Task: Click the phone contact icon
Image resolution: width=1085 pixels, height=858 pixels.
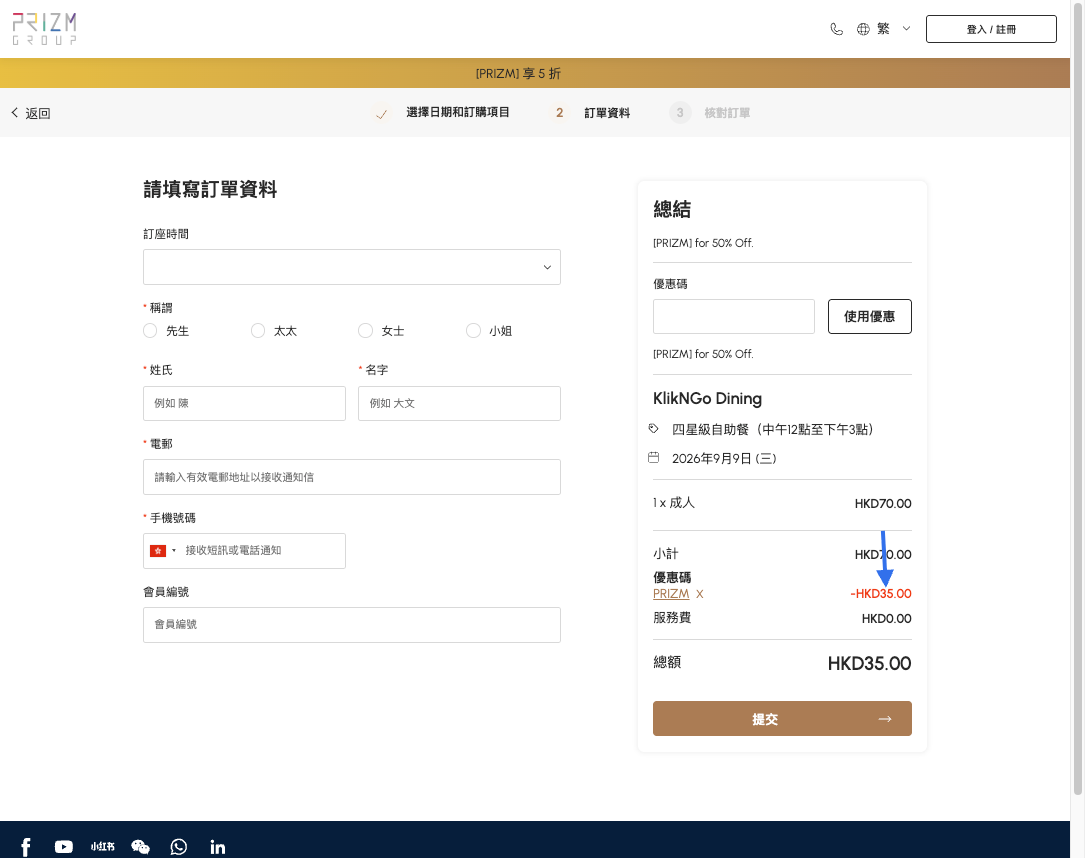Action: 837,29
